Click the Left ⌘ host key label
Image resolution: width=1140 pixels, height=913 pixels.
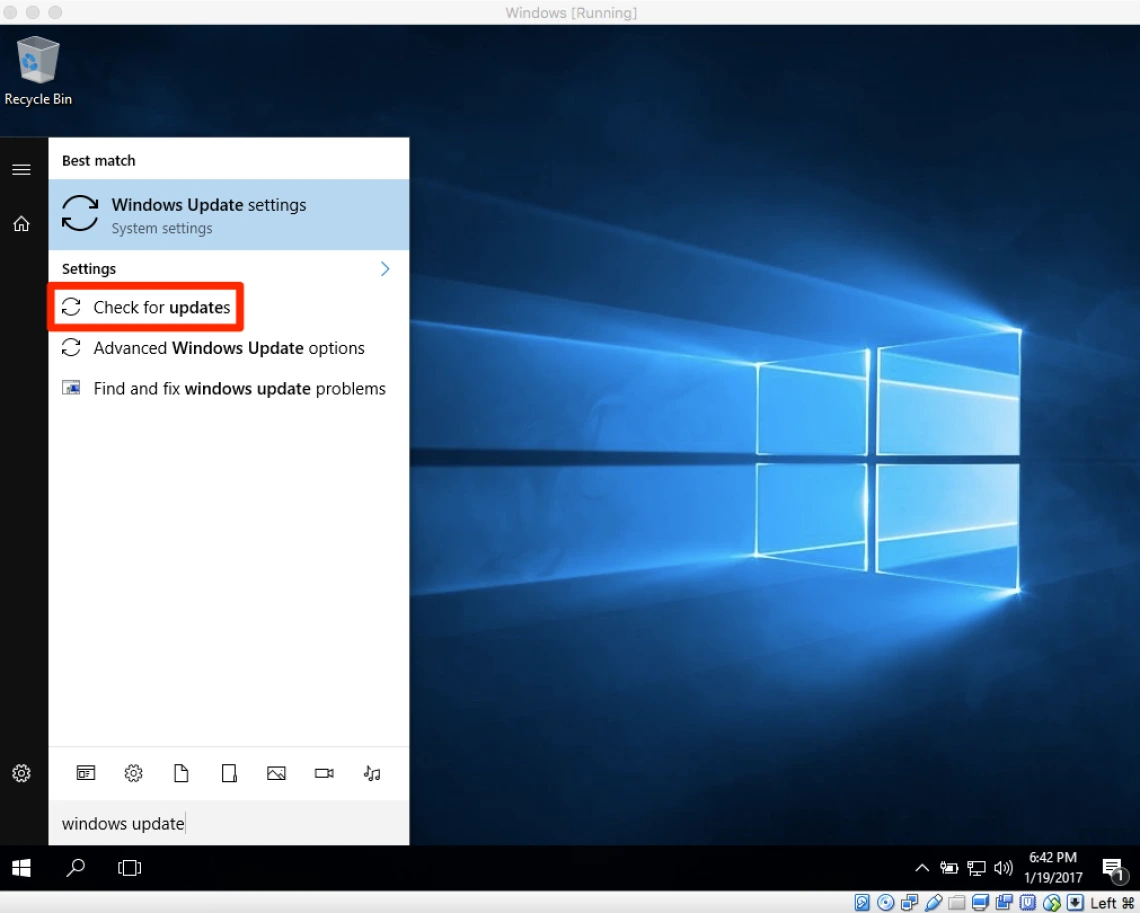(x=1112, y=903)
